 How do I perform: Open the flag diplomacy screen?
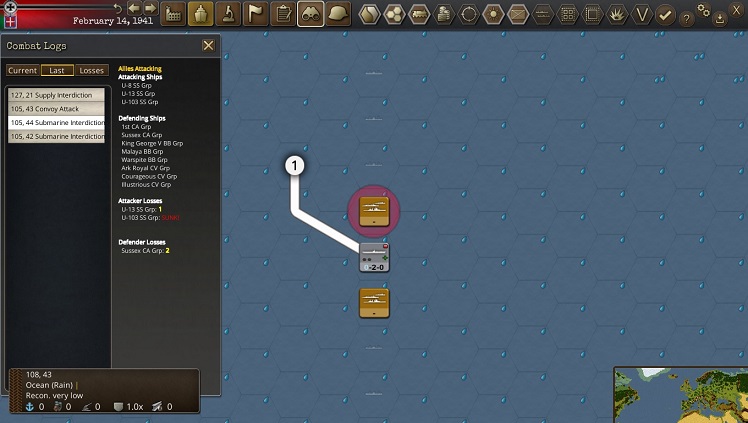[x=256, y=13]
